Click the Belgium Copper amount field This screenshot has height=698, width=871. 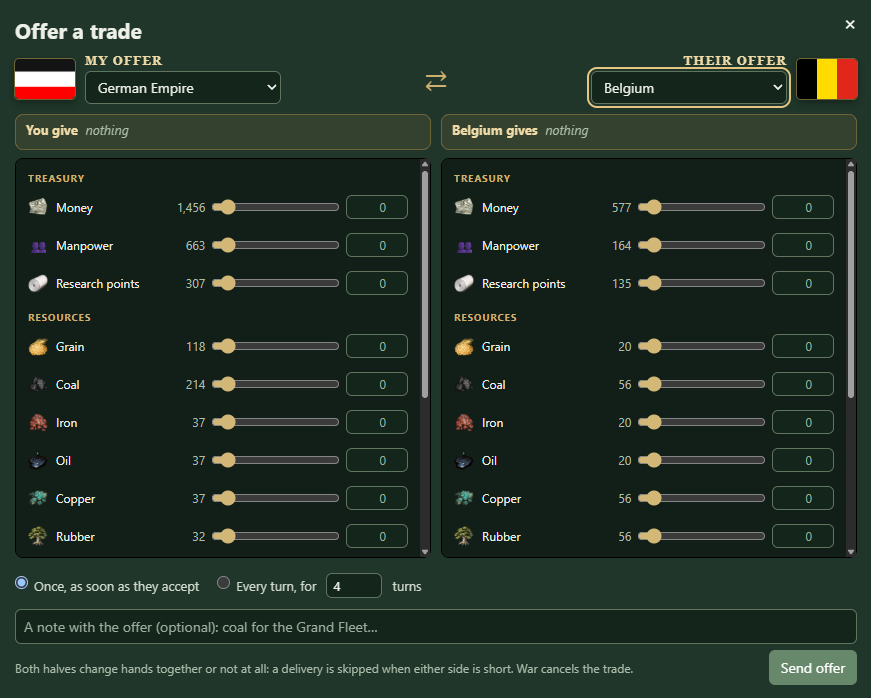coord(803,498)
